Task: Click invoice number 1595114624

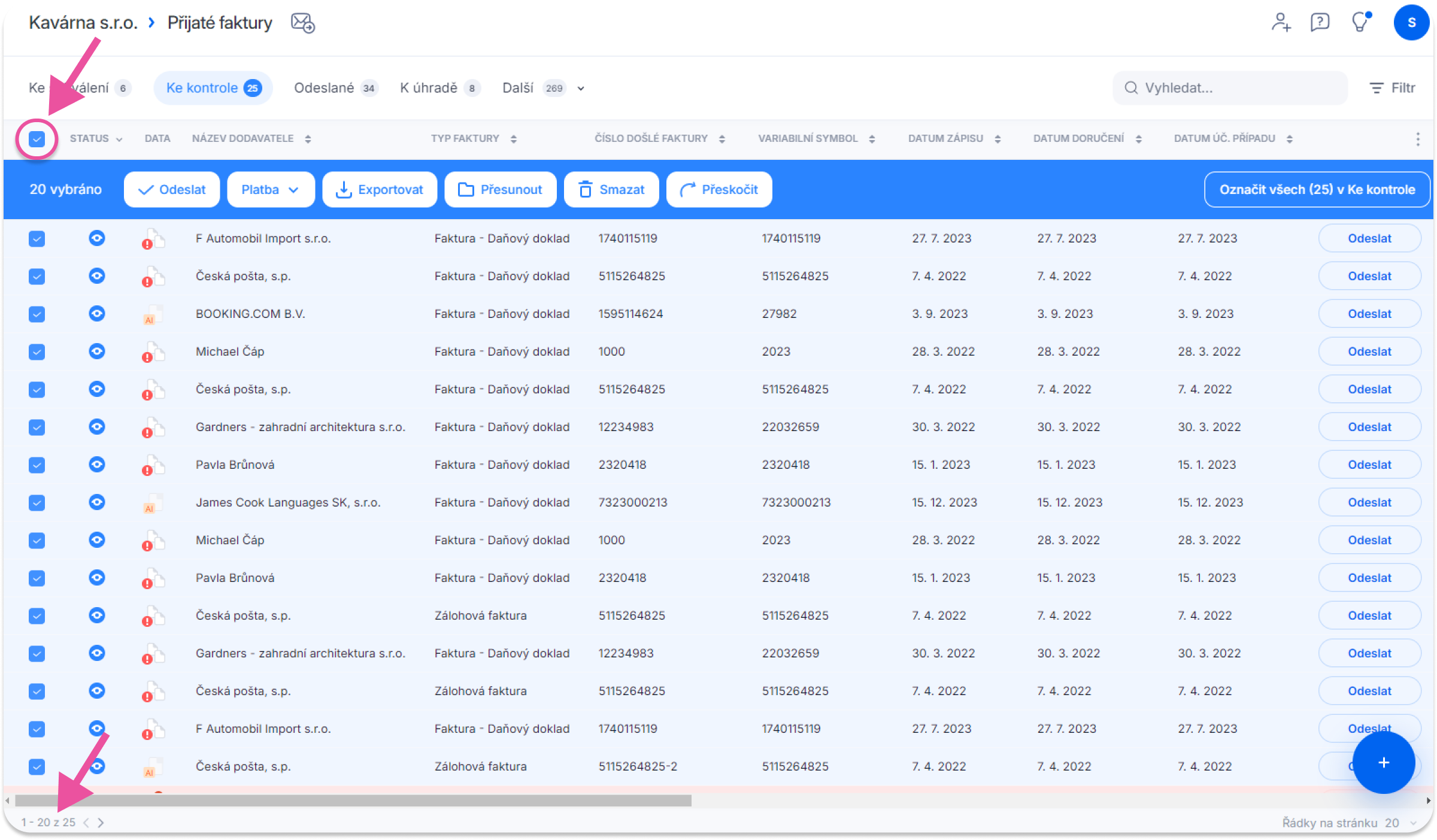Action: point(630,314)
